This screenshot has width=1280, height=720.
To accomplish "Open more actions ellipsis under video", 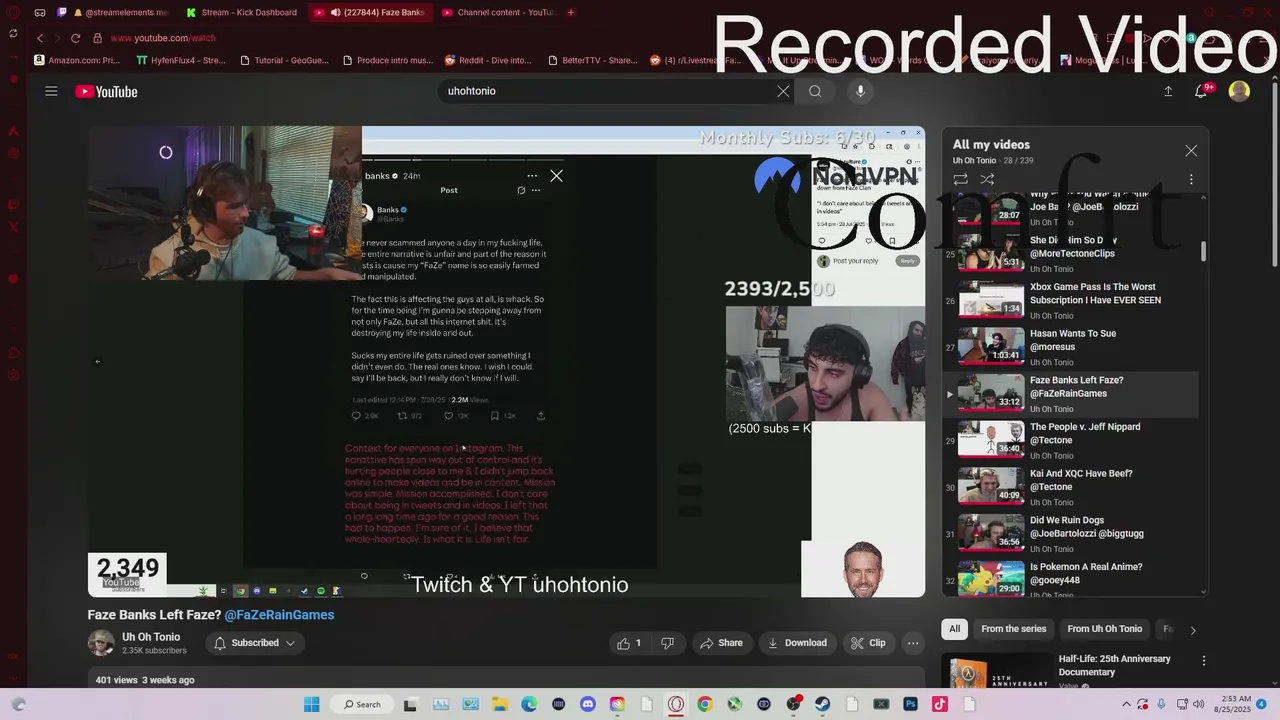I will pyautogui.click(x=913, y=643).
